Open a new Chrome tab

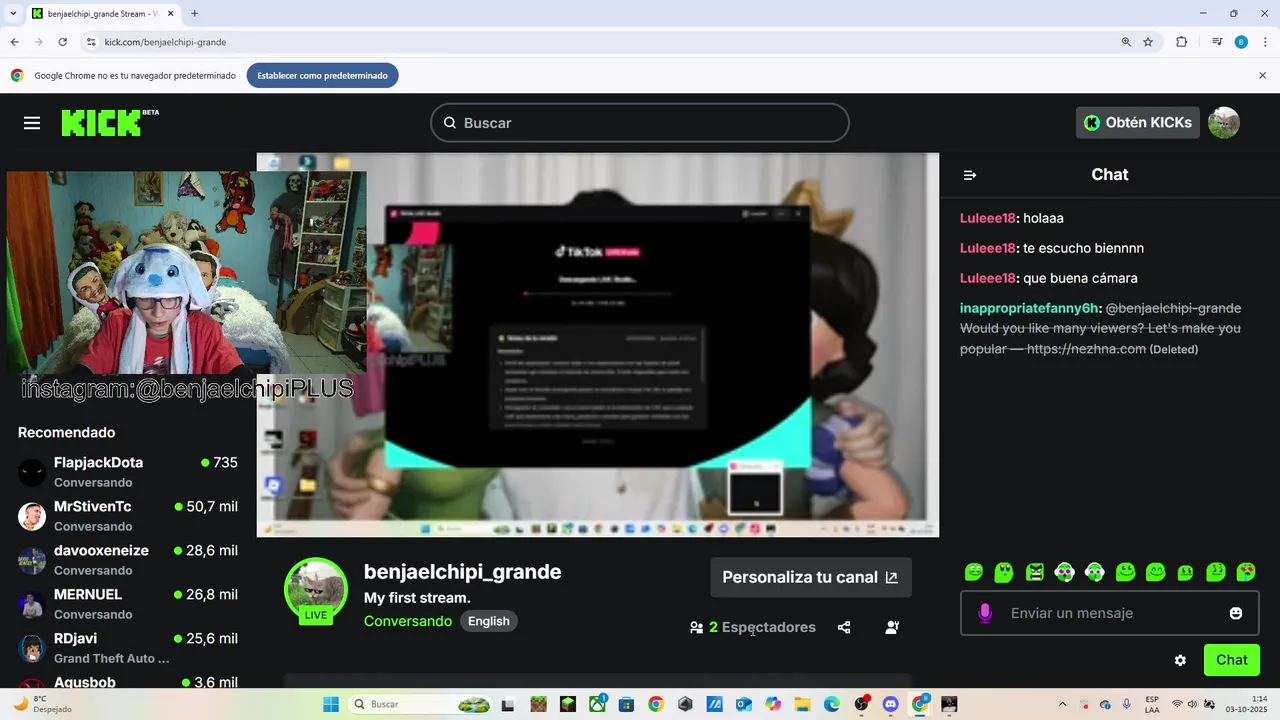point(194,14)
